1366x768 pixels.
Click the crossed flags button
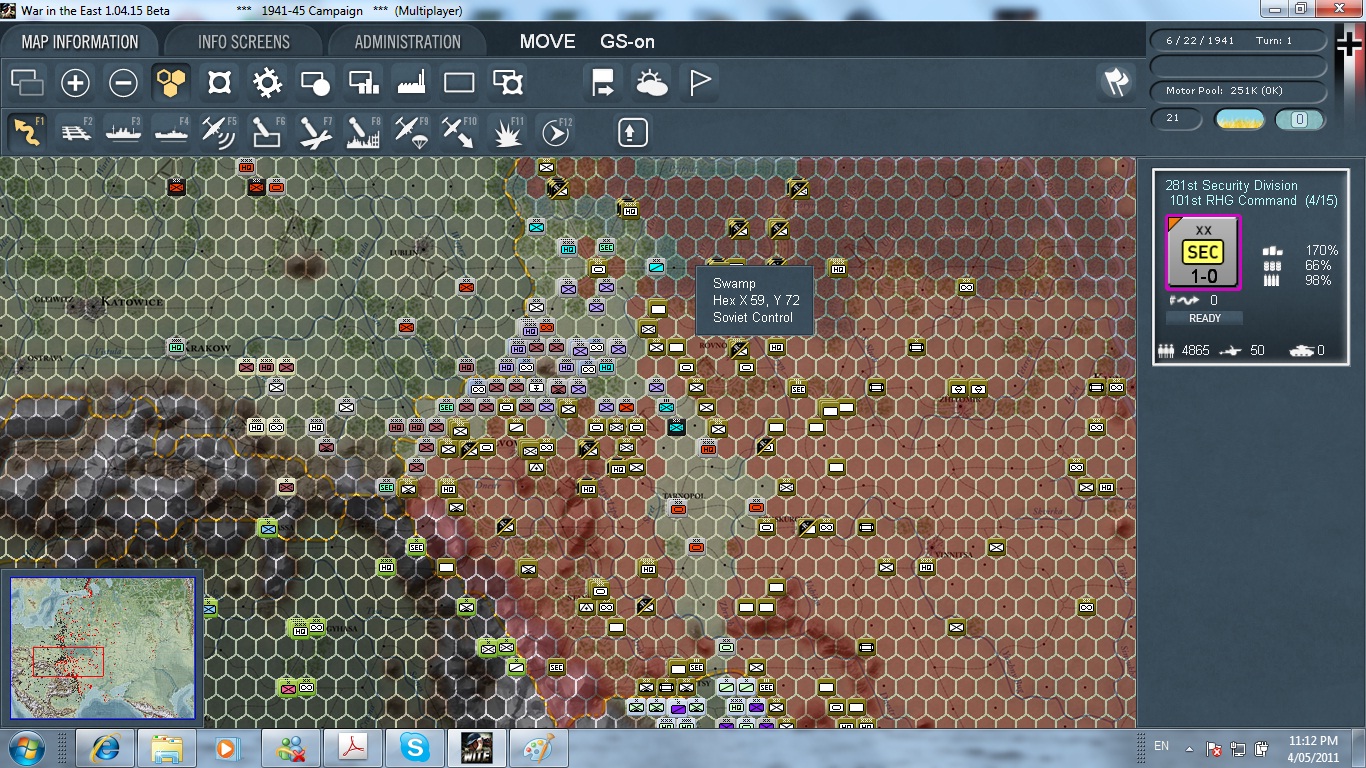[x=1115, y=83]
